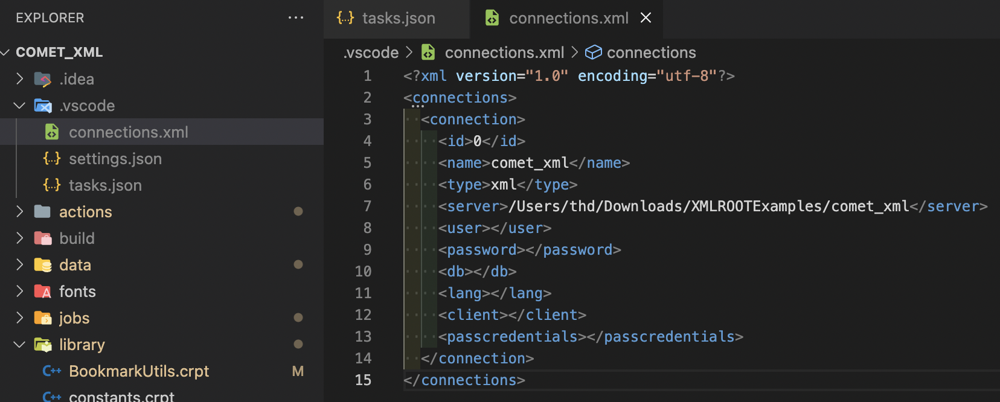Viewport: 1000px width, 402px height.
Task: Click the .idea folder icon
Action: (x=43, y=79)
